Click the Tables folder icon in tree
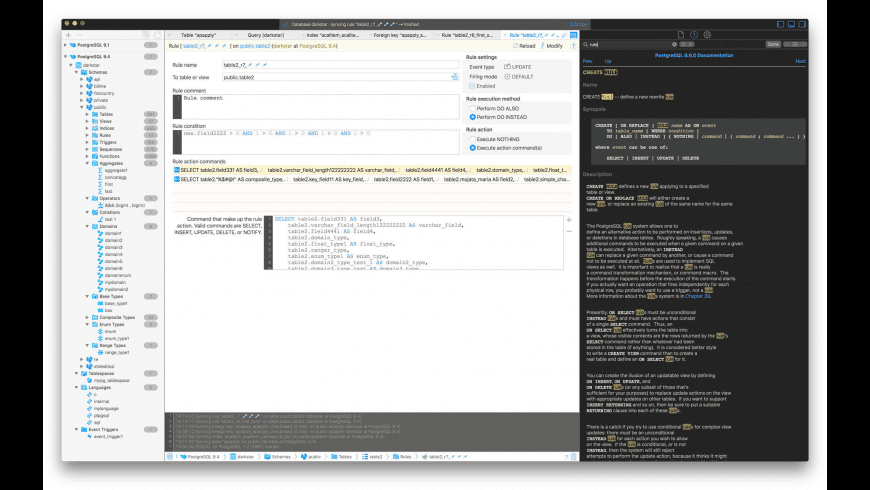Screen dimensions: 870x490 95,114
